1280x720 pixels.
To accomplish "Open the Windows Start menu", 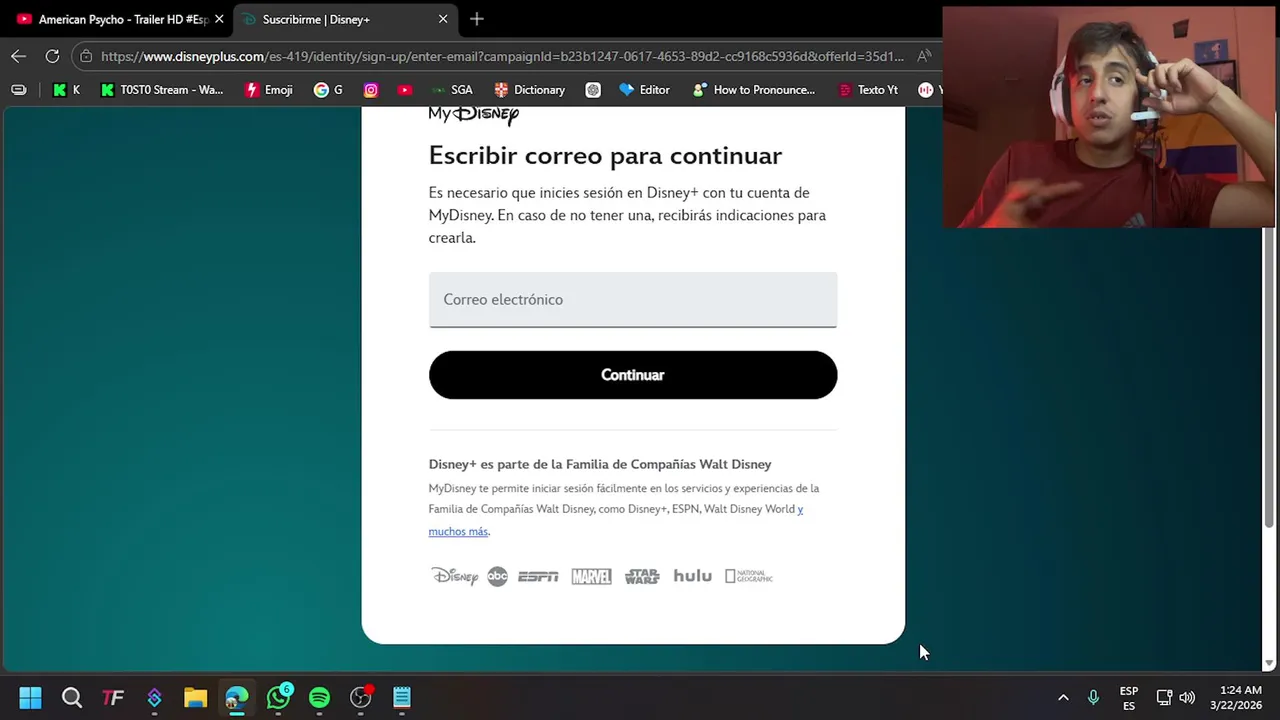I will click(30, 697).
